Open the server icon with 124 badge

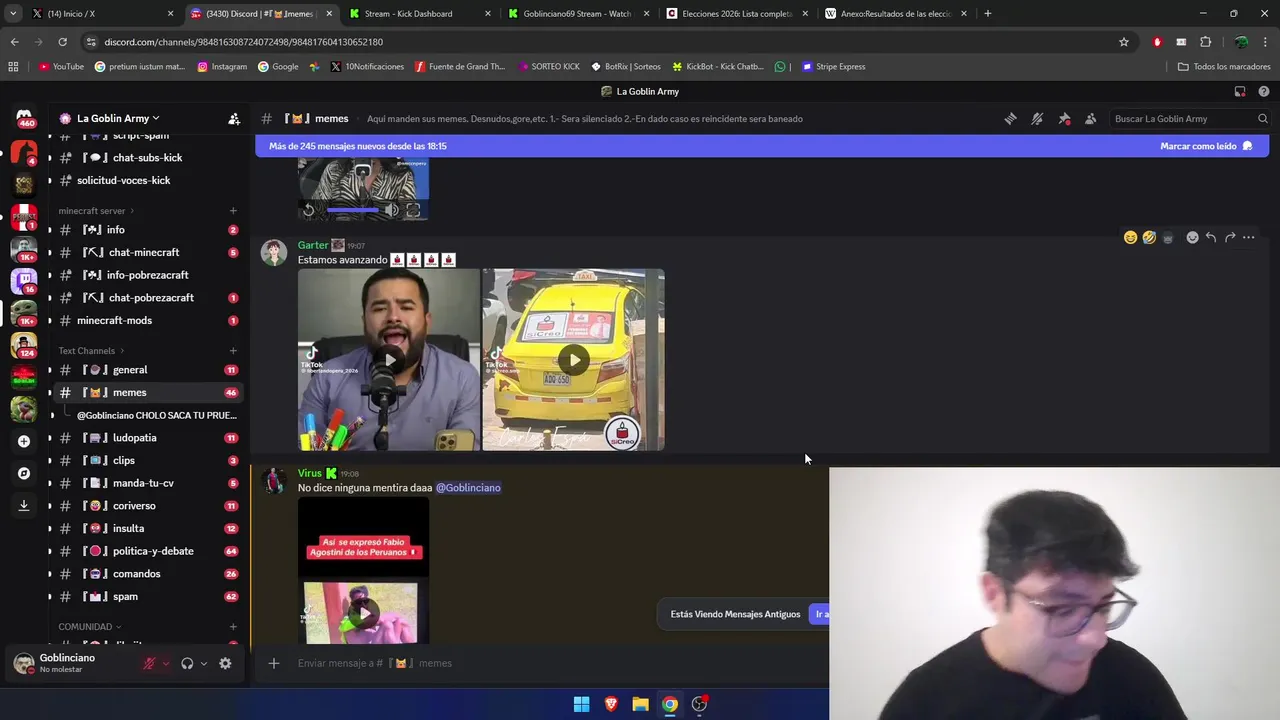[x=24, y=345]
